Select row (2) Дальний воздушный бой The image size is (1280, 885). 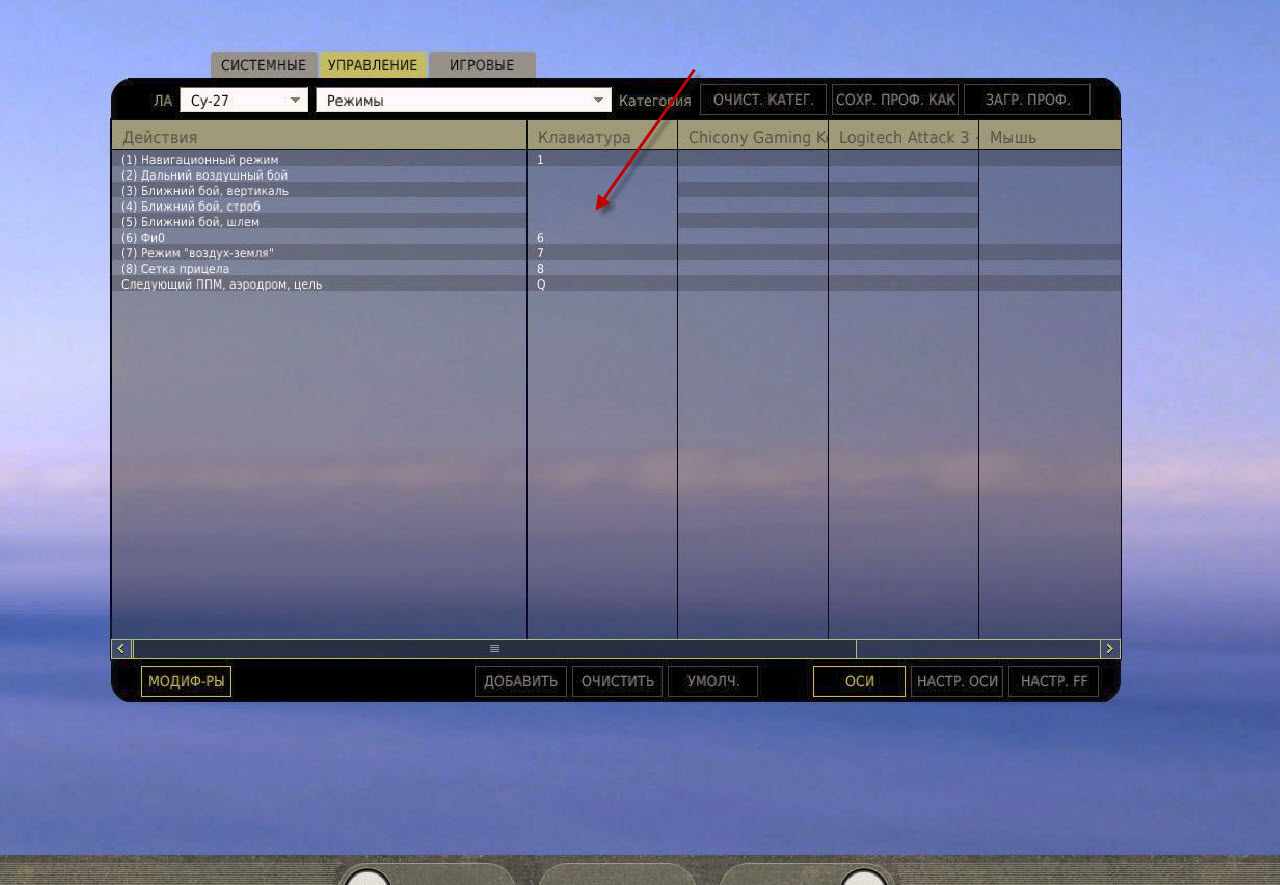(319, 175)
